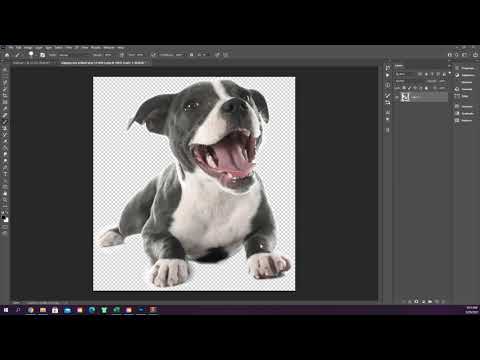Select the Rectangle shape tool

click(5, 187)
